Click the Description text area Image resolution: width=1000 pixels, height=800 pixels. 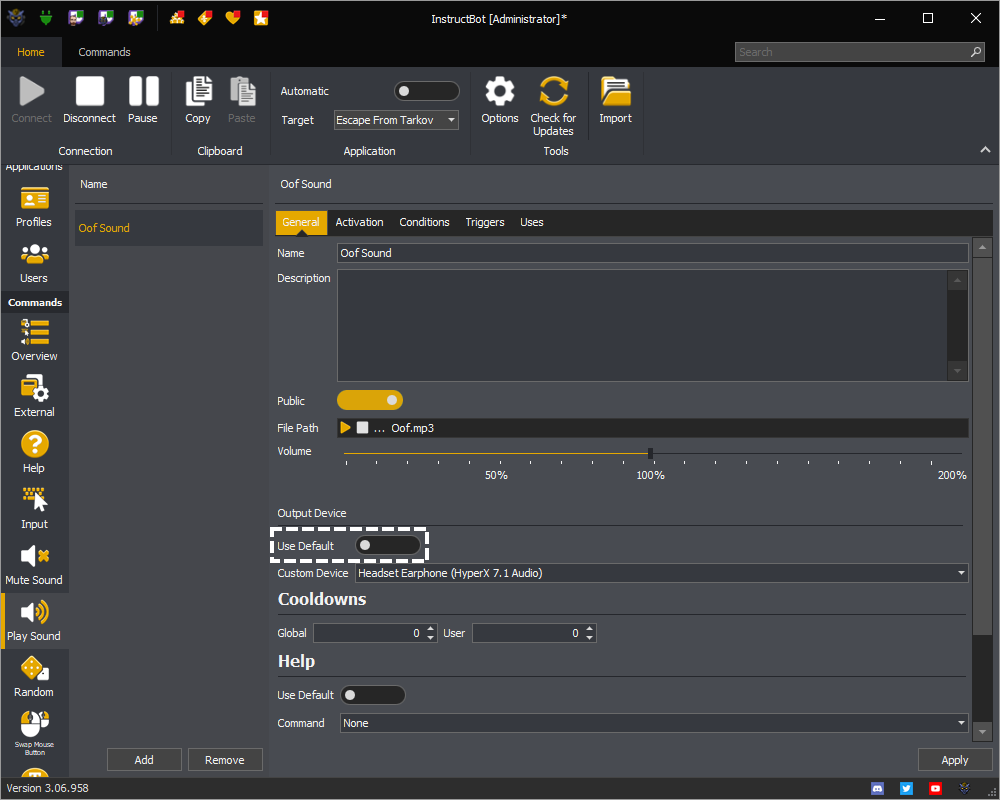coord(643,325)
